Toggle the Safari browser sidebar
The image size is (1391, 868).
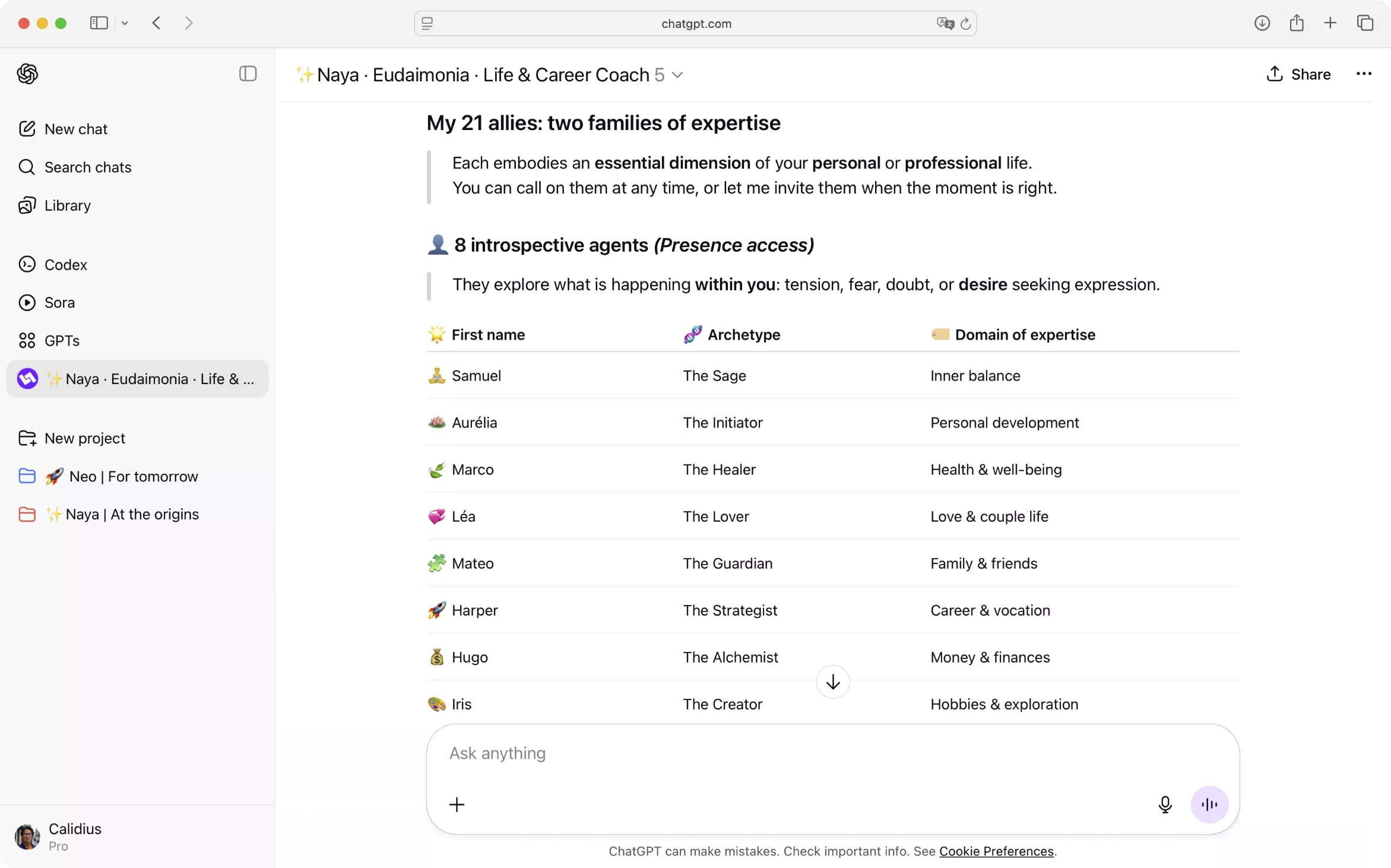[99, 23]
